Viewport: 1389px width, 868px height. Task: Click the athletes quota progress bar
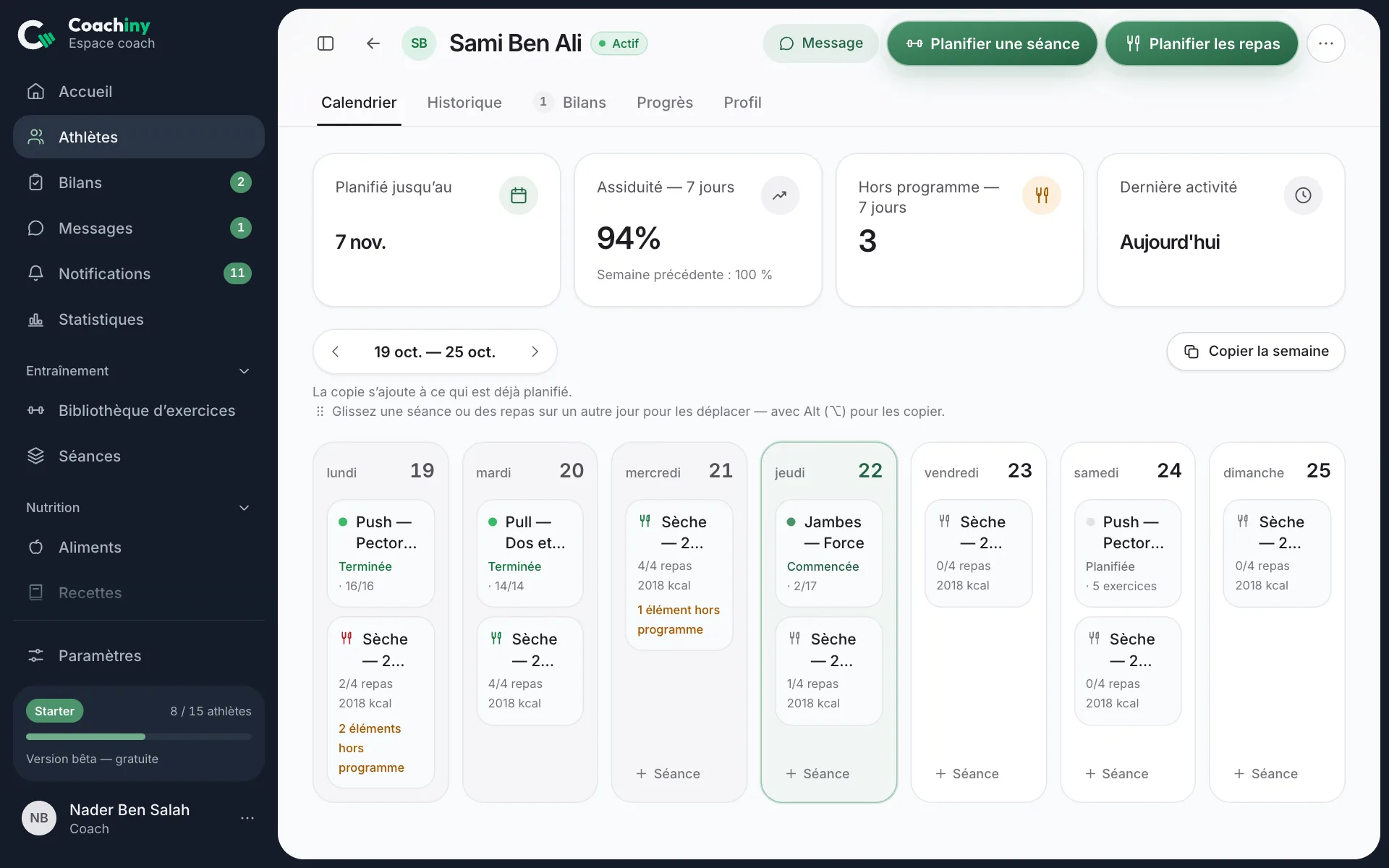[139, 737]
